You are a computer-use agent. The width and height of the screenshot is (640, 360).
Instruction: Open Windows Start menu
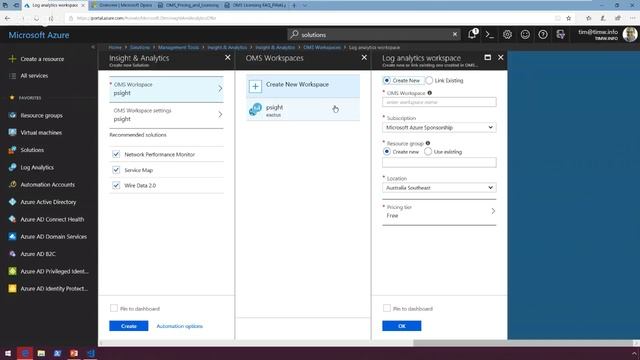pos(8,353)
